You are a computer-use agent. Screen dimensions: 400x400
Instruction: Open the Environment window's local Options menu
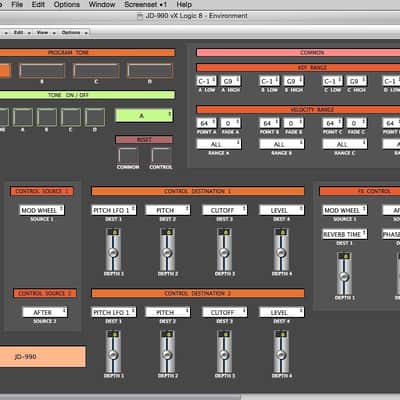click(x=74, y=33)
